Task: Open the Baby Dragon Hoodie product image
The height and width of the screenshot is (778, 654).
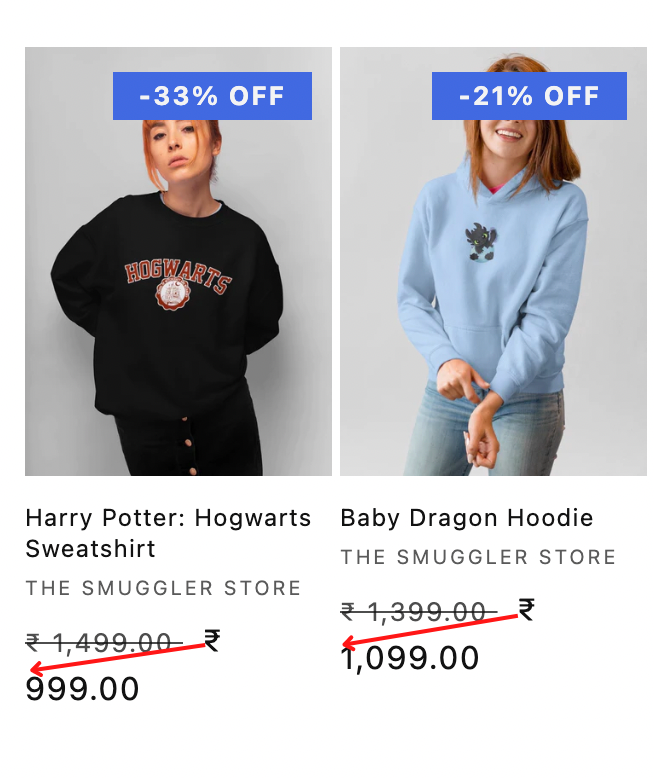Action: coord(493,261)
